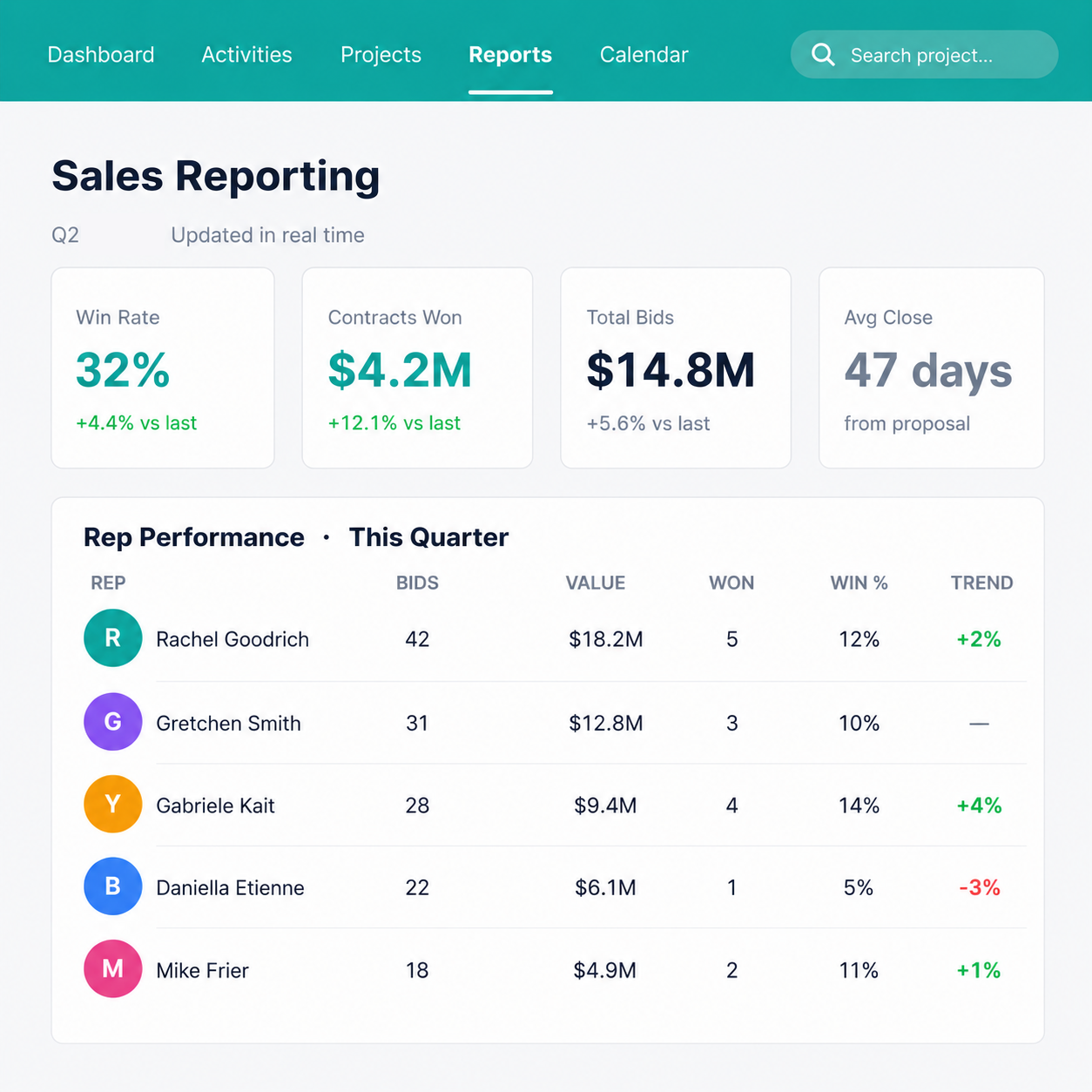Click the $4.2M contracts value
This screenshot has width=1092, height=1092.
[x=400, y=370]
